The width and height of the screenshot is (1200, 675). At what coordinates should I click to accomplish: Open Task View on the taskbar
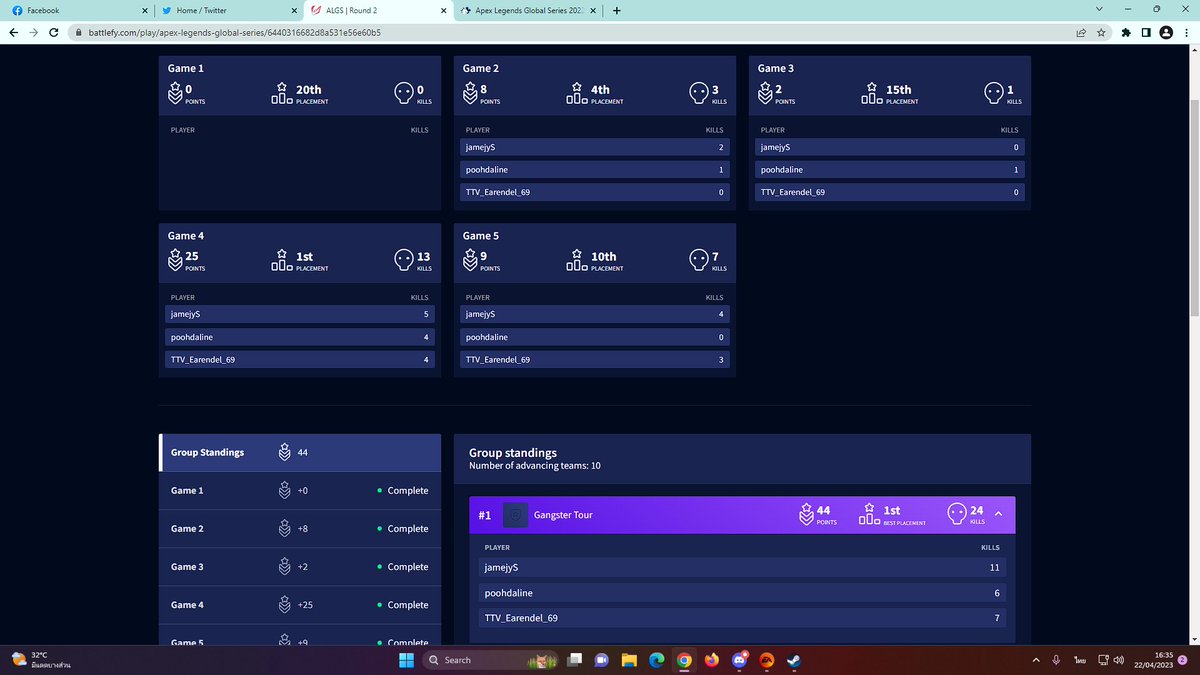(576, 660)
